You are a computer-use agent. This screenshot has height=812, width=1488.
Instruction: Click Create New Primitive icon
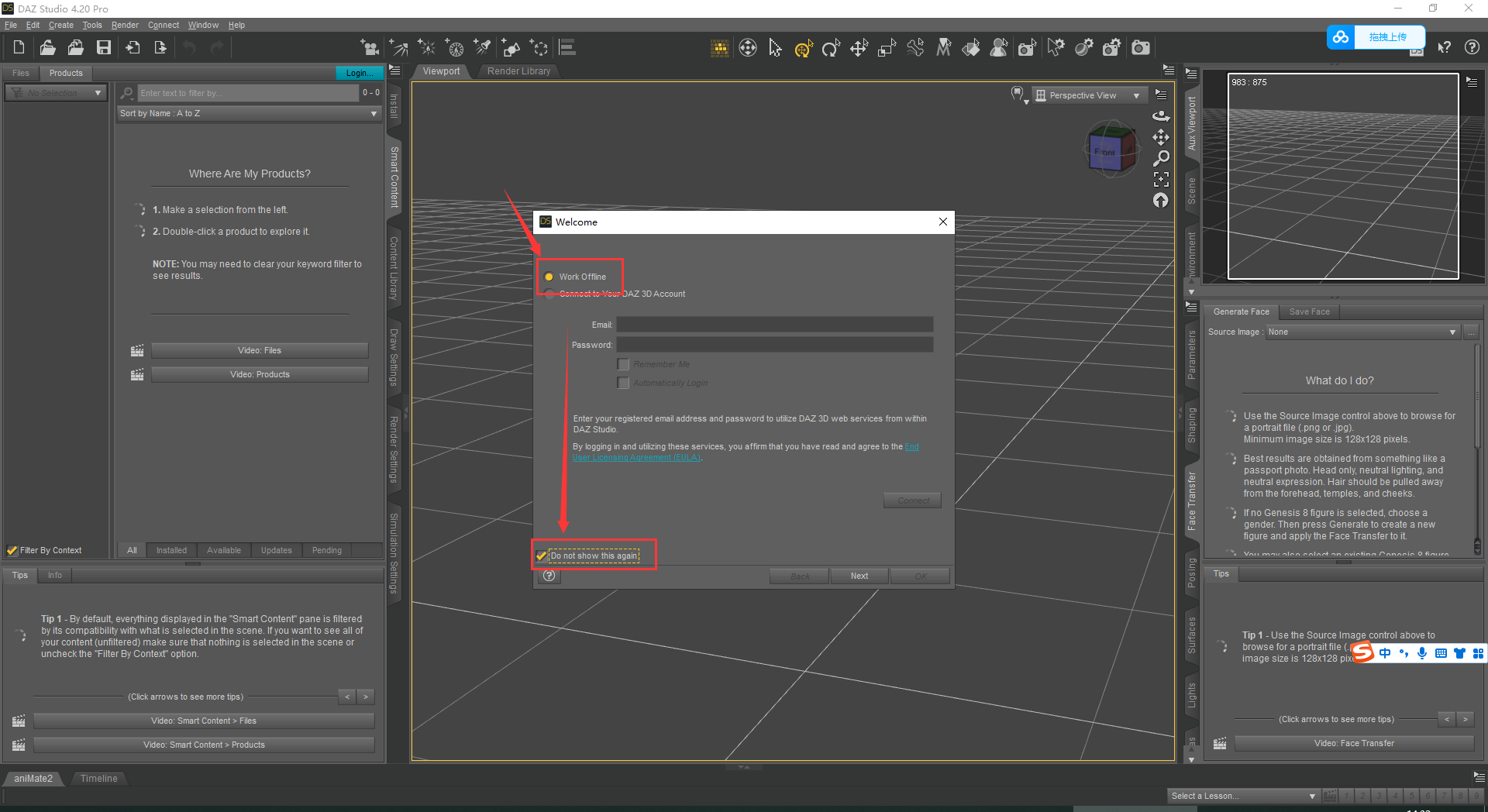(511, 48)
